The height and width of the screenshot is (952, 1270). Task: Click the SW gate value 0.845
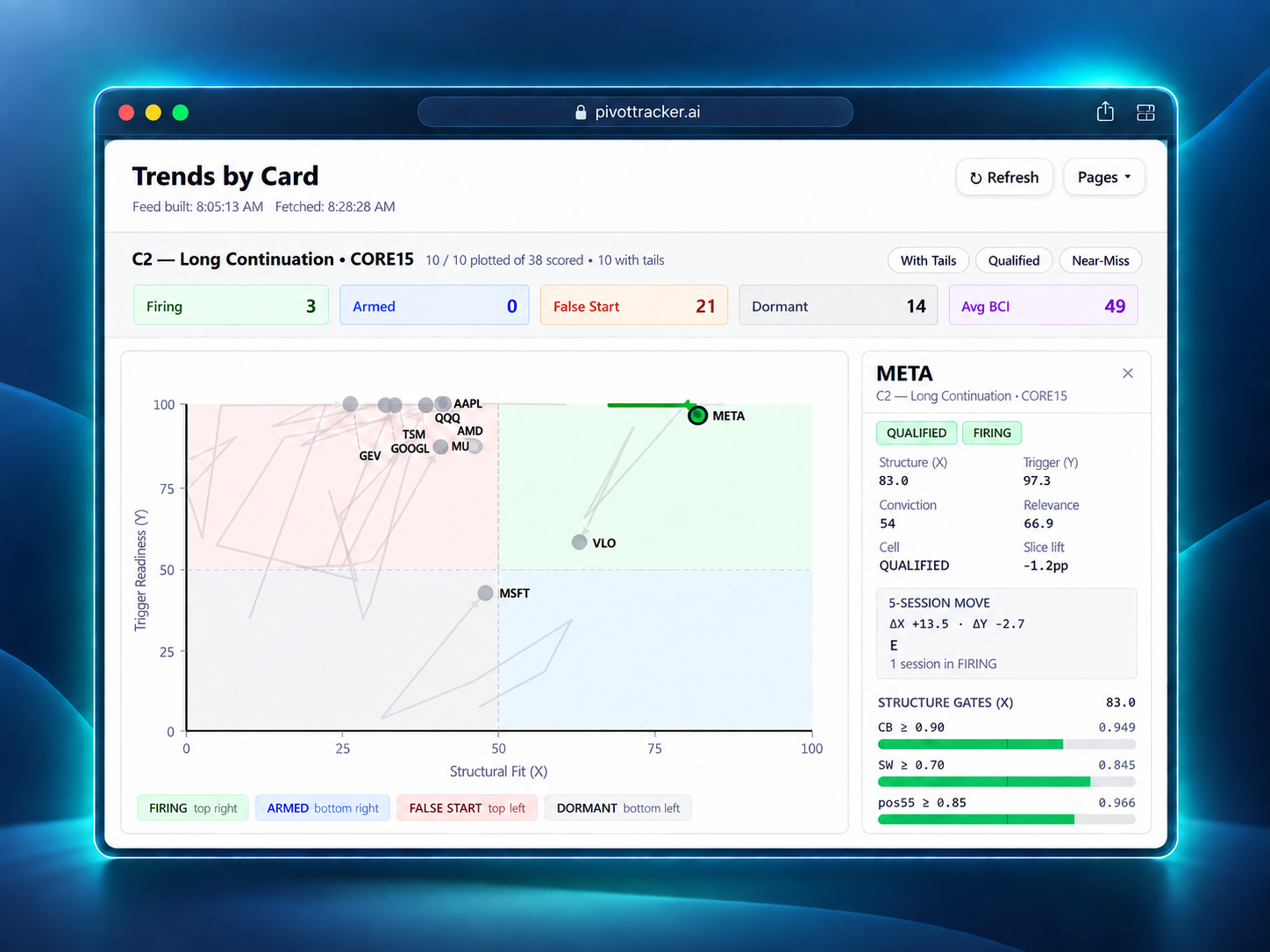point(1117,765)
